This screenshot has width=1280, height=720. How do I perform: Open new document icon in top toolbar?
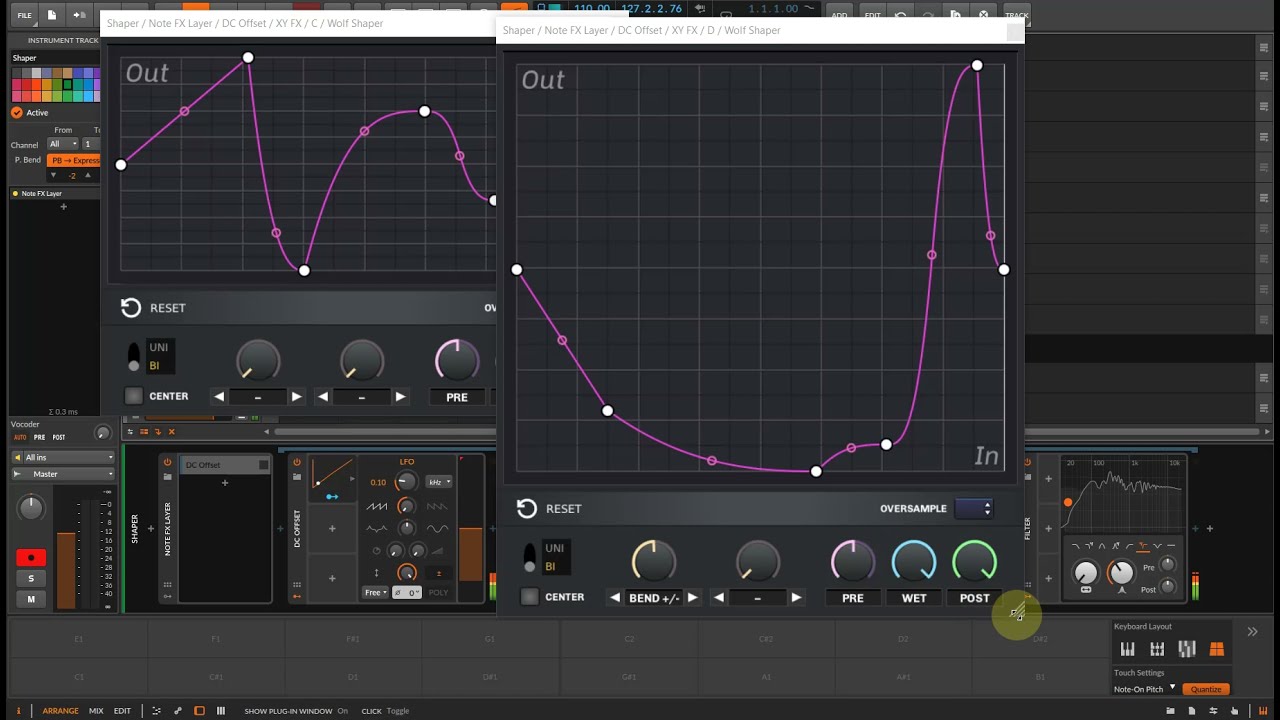(52, 15)
